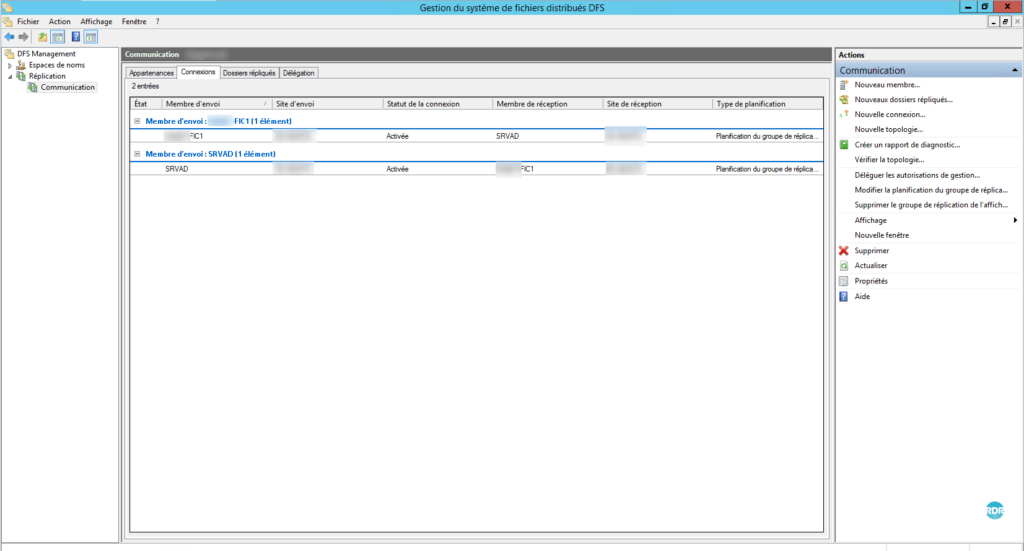Image resolution: width=1024 pixels, height=551 pixels.
Task: Click the blue Help toolbar icon
Action: coord(76,37)
